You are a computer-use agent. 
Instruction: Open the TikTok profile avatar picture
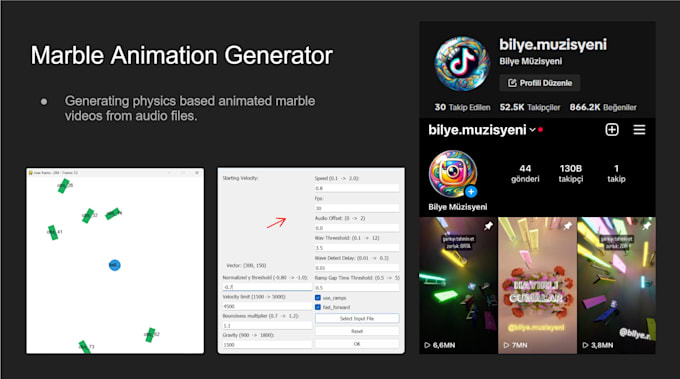point(462,63)
